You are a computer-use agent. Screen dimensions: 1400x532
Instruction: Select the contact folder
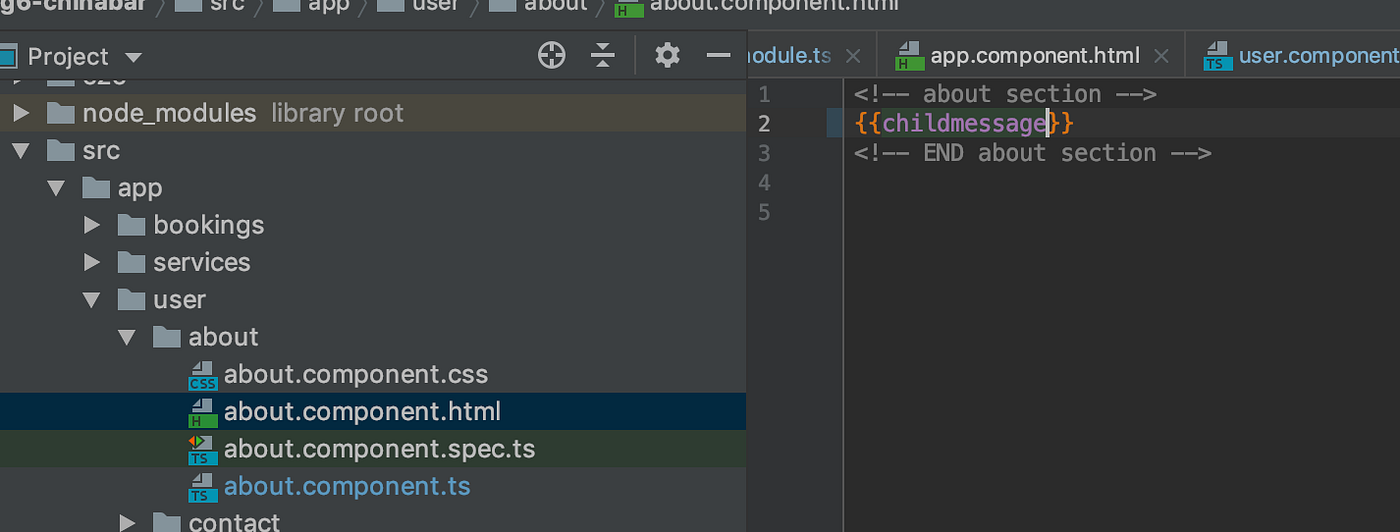(x=234, y=521)
